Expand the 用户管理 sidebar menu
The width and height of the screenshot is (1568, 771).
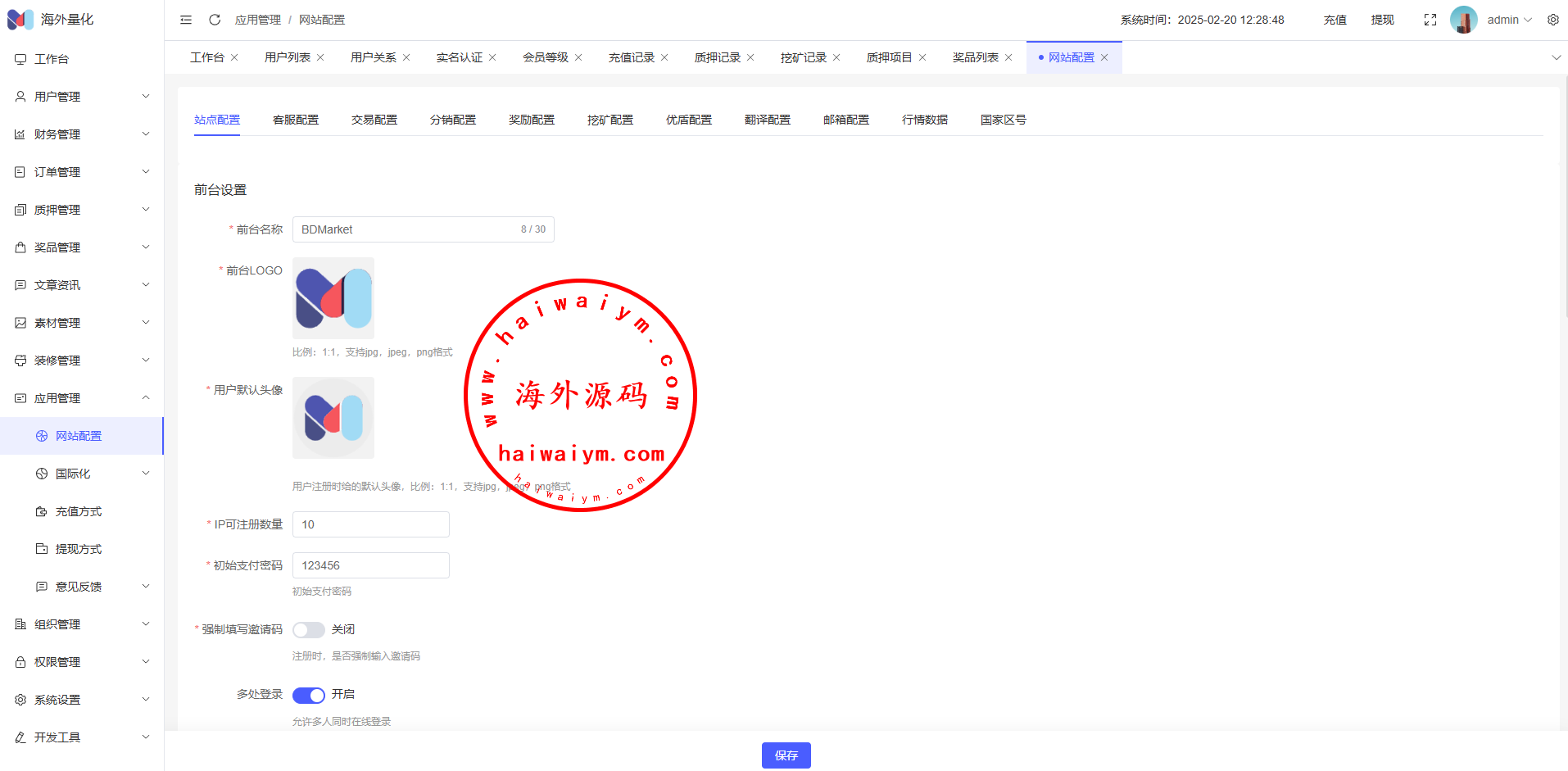82,97
